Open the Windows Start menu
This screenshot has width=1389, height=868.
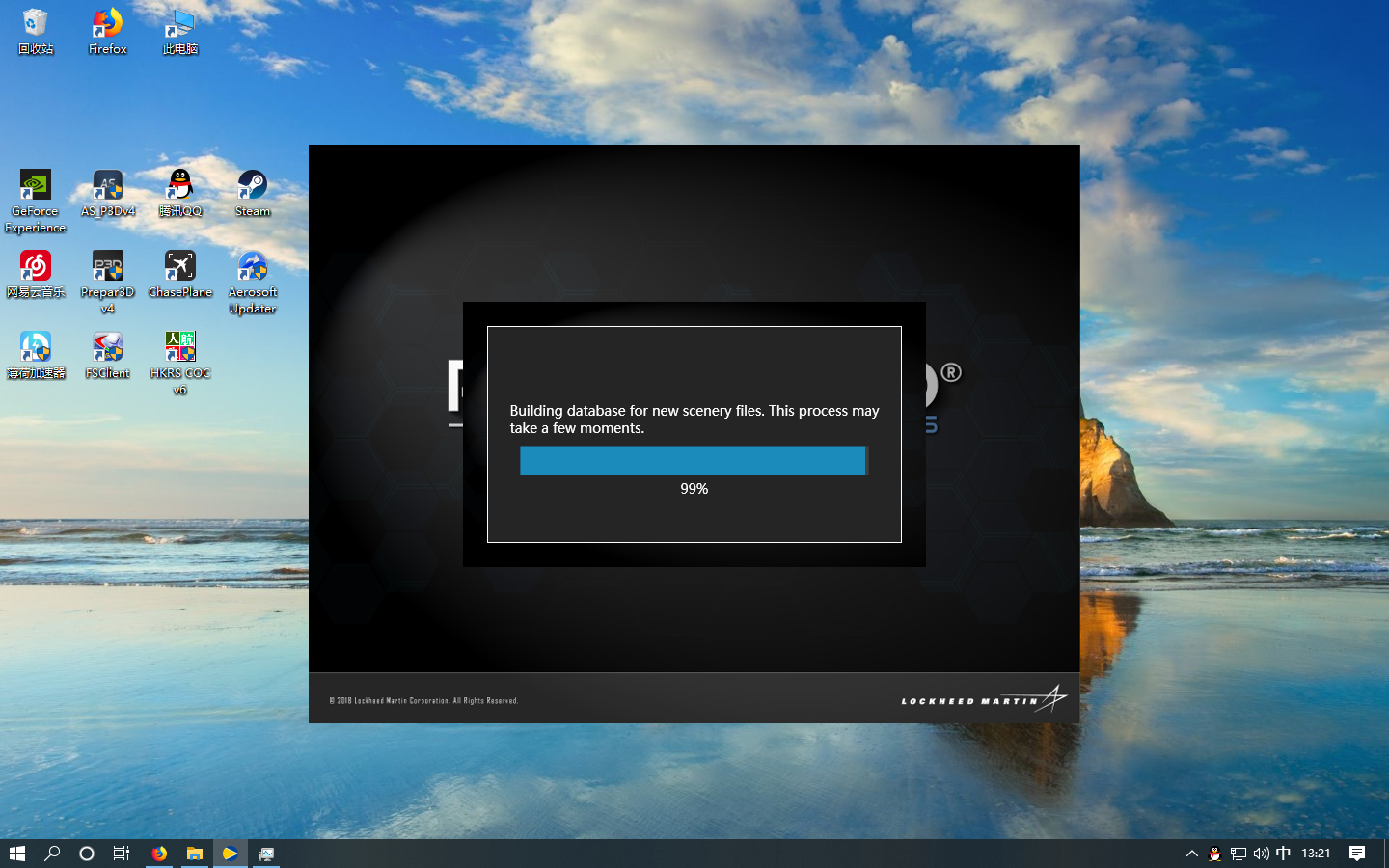coord(17,854)
